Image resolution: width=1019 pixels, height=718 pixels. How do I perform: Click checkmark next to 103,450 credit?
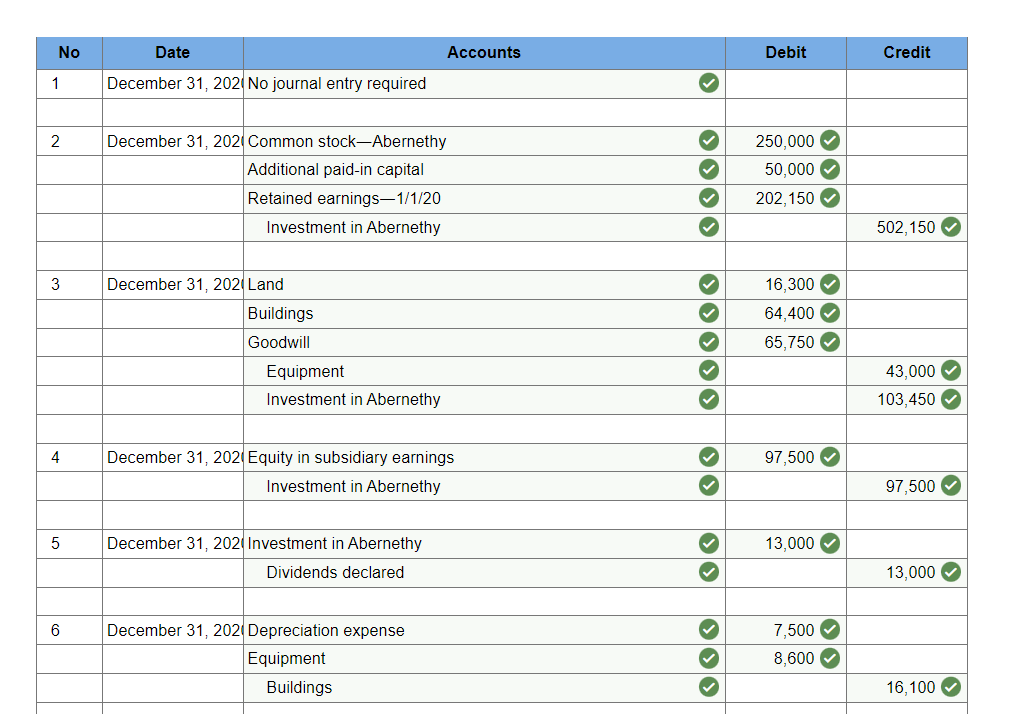(950, 399)
